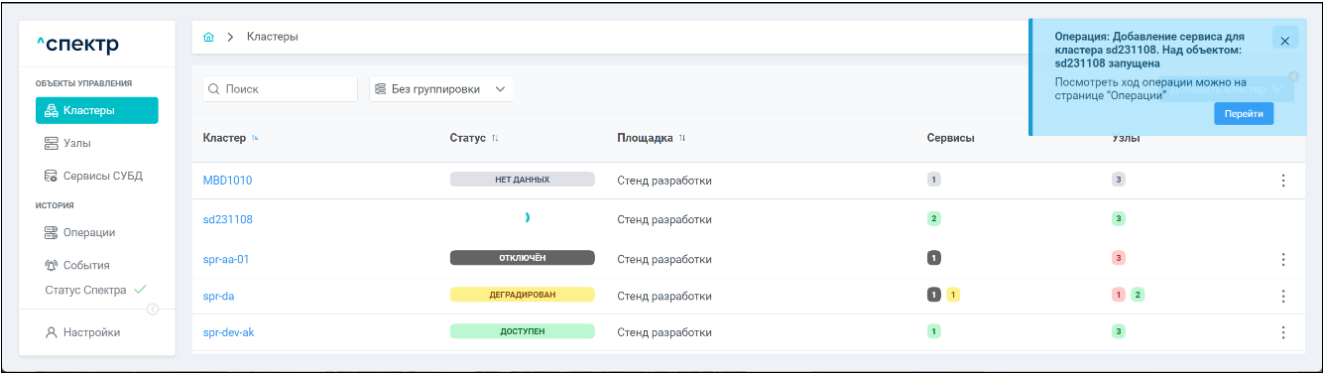The width and height of the screenshot is (1324, 374).
Task: Click the Поиск search field
Action: [280, 89]
